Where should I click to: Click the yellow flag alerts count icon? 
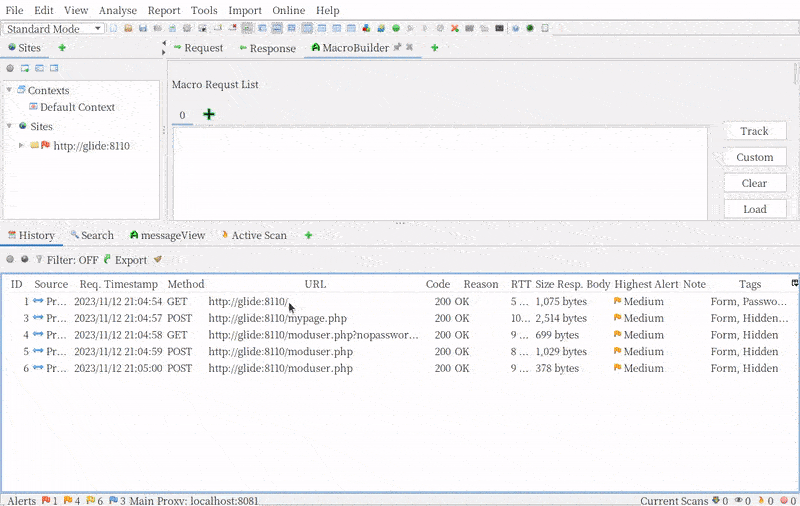click(x=90, y=500)
